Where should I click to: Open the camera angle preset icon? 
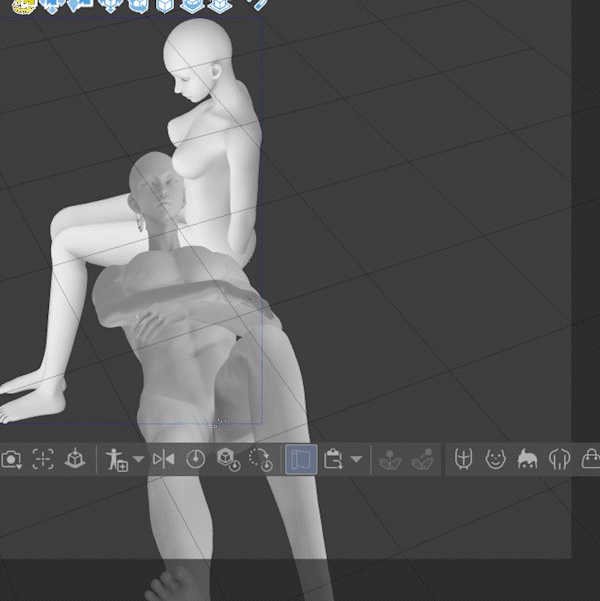[x=11, y=459]
